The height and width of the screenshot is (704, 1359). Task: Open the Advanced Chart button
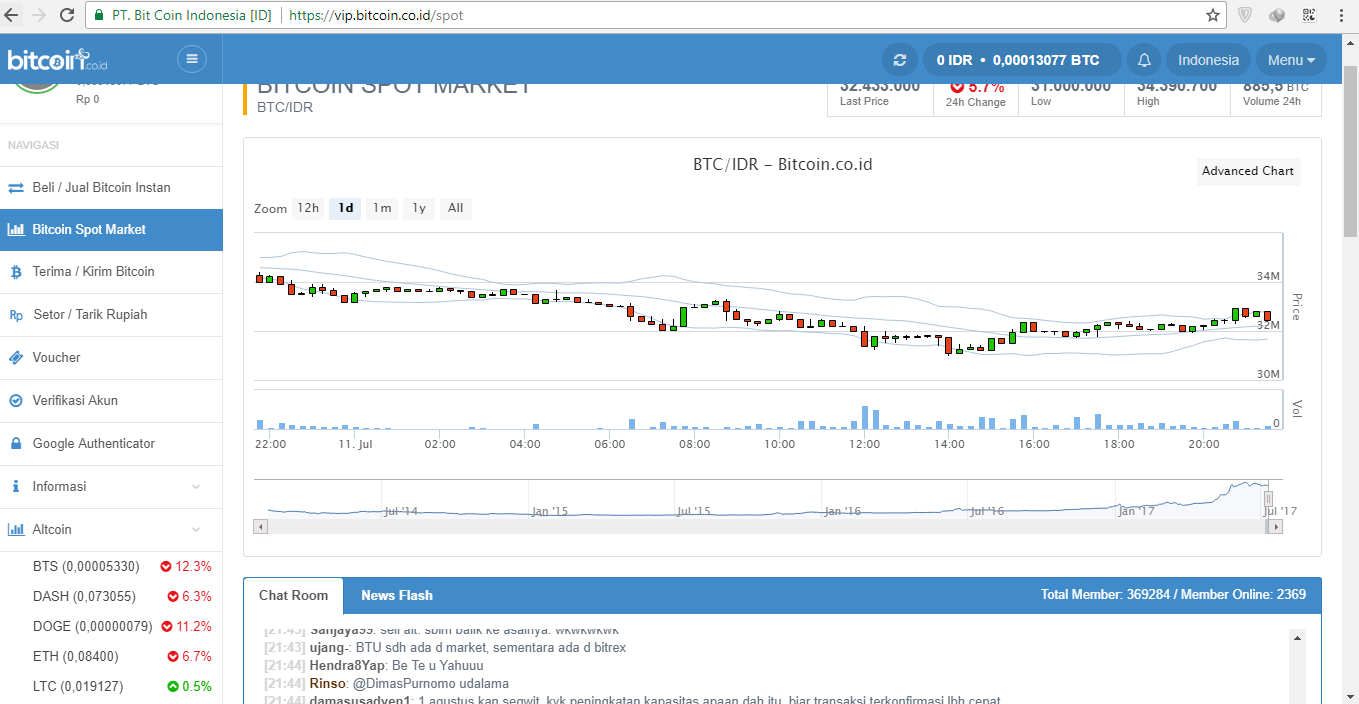tap(1248, 171)
